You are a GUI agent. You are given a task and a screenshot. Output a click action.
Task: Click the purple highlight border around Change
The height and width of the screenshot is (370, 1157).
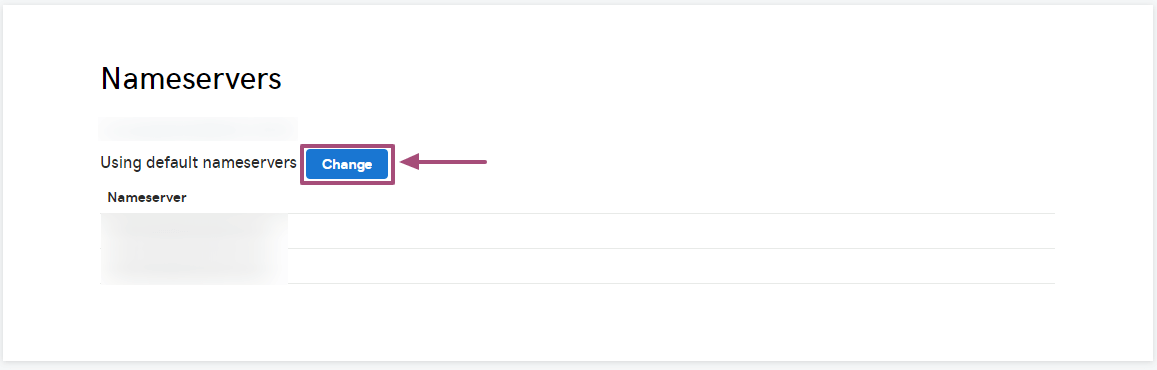point(348,145)
